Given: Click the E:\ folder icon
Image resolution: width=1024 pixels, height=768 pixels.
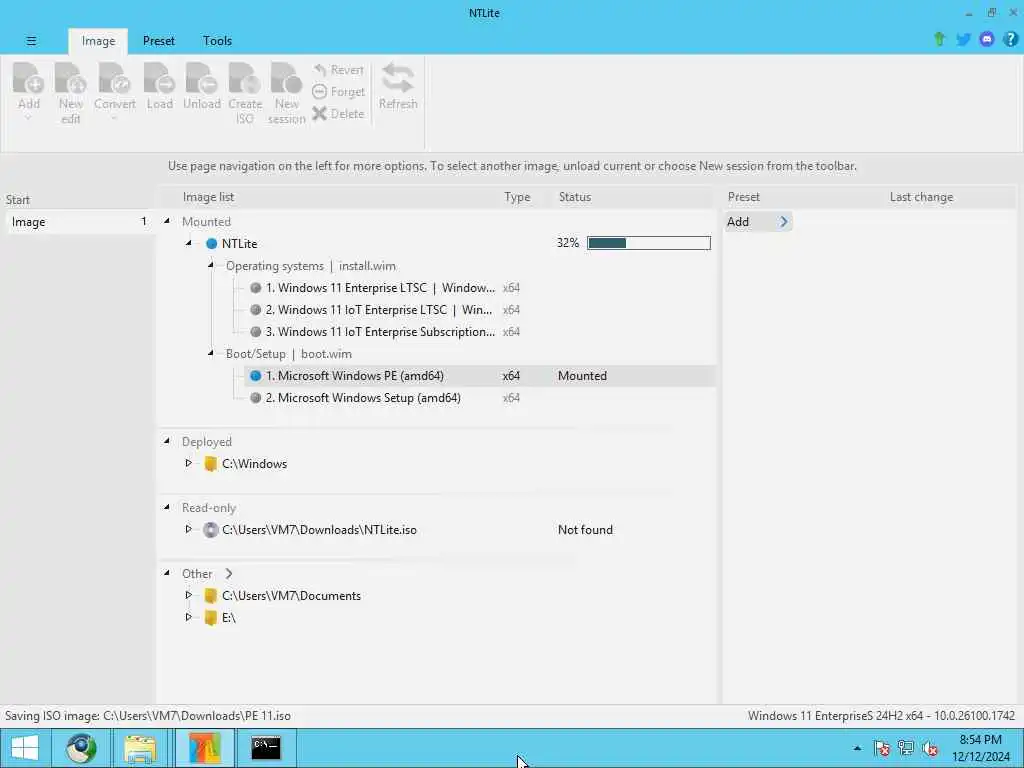Looking at the screenshot, I should [210, 617].
